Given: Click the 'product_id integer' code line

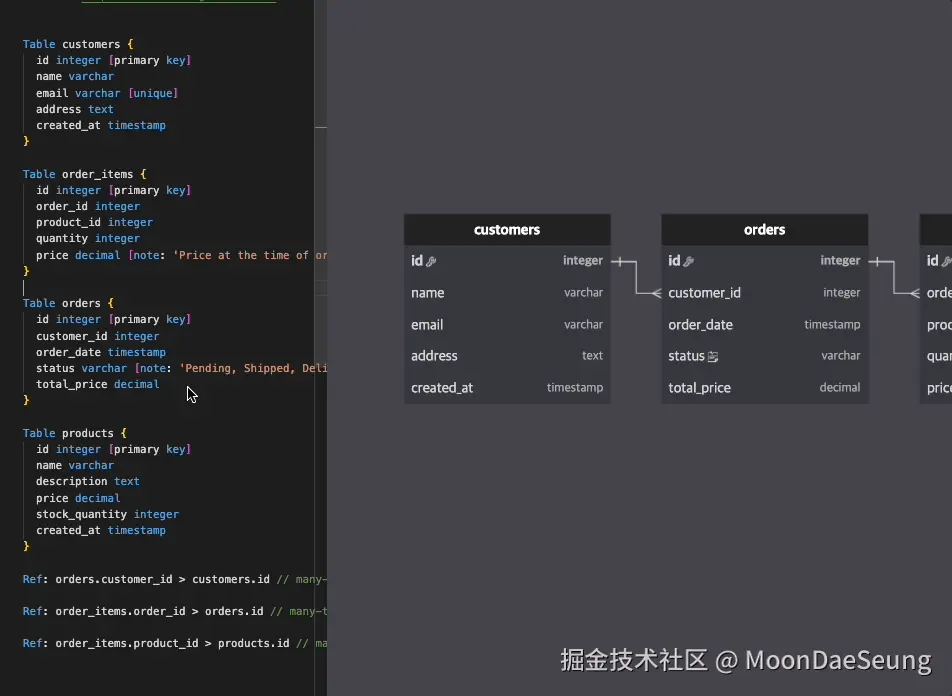Looking at the screenshot, I should pos(94,222).
